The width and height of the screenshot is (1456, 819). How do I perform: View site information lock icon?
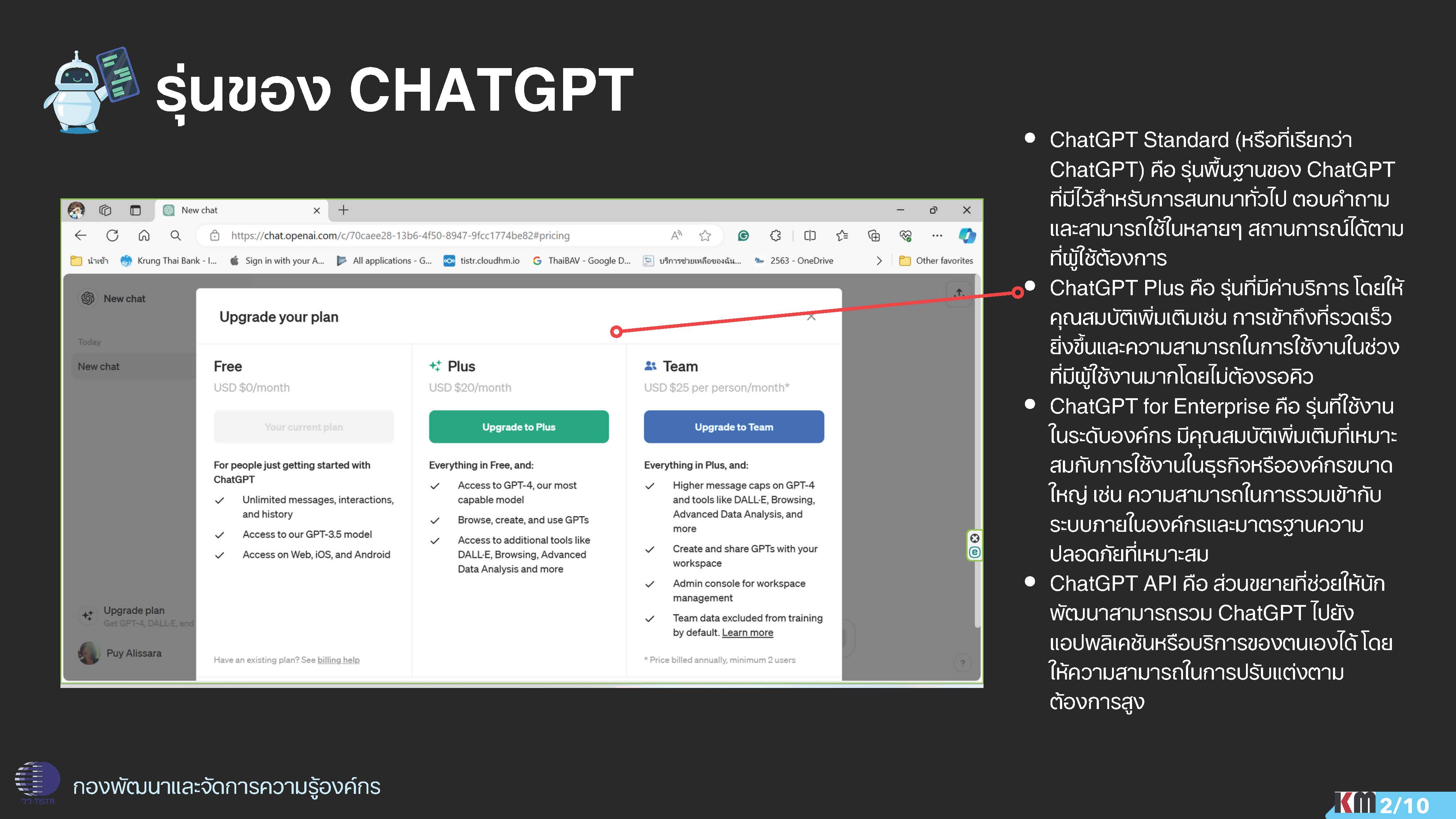click(215, 235)
